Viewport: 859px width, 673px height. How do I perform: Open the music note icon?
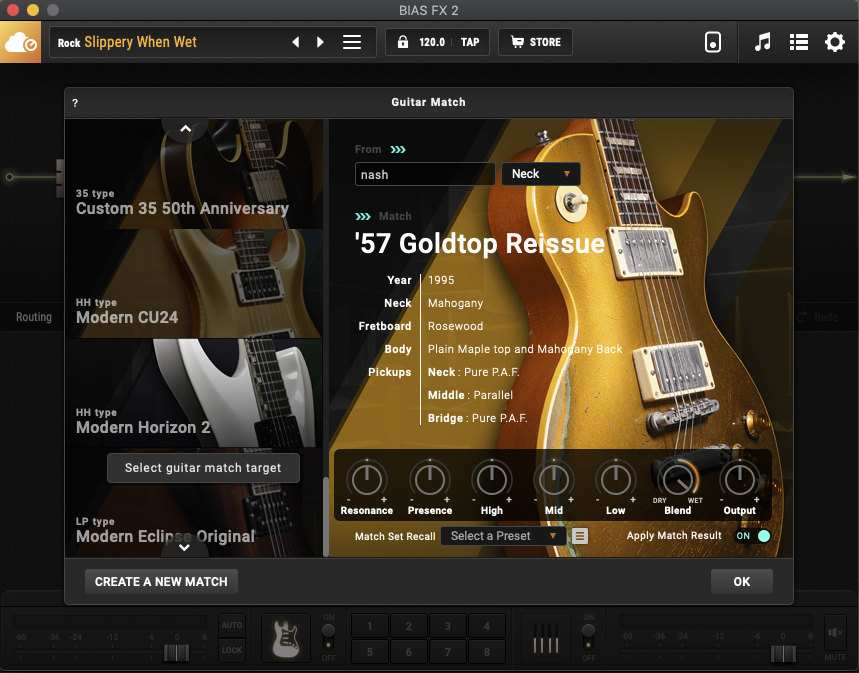coord(763,42)
